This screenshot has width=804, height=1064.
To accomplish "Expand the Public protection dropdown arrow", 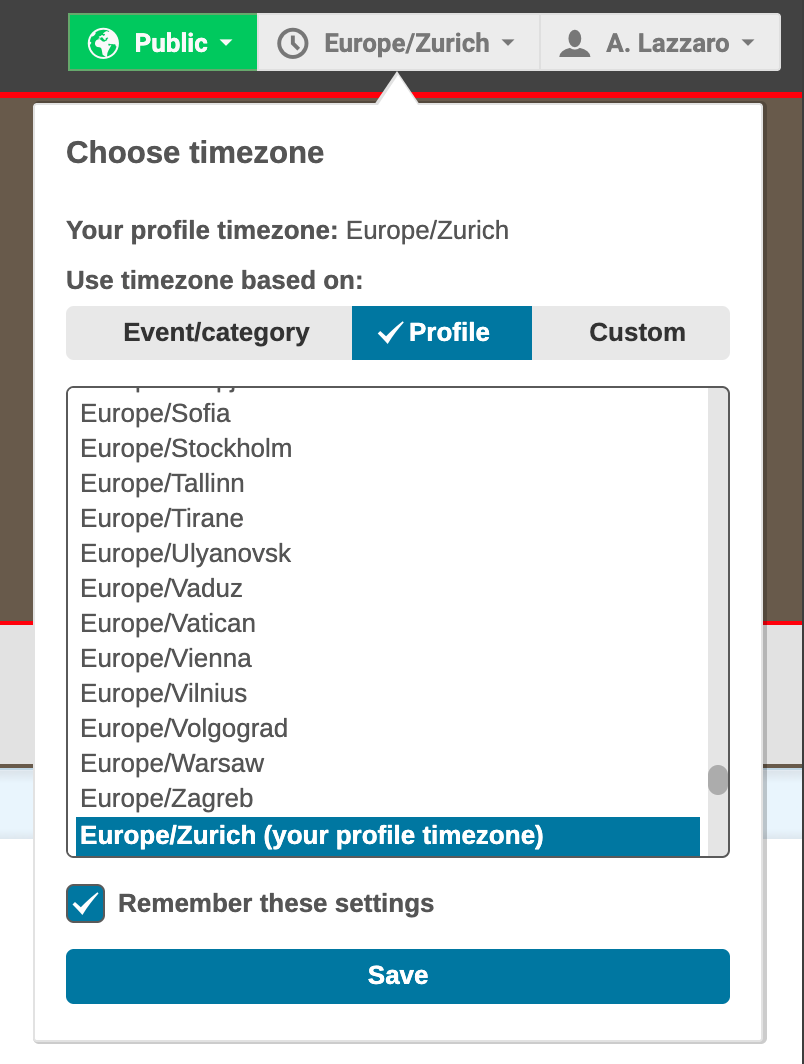I will 226,44.
